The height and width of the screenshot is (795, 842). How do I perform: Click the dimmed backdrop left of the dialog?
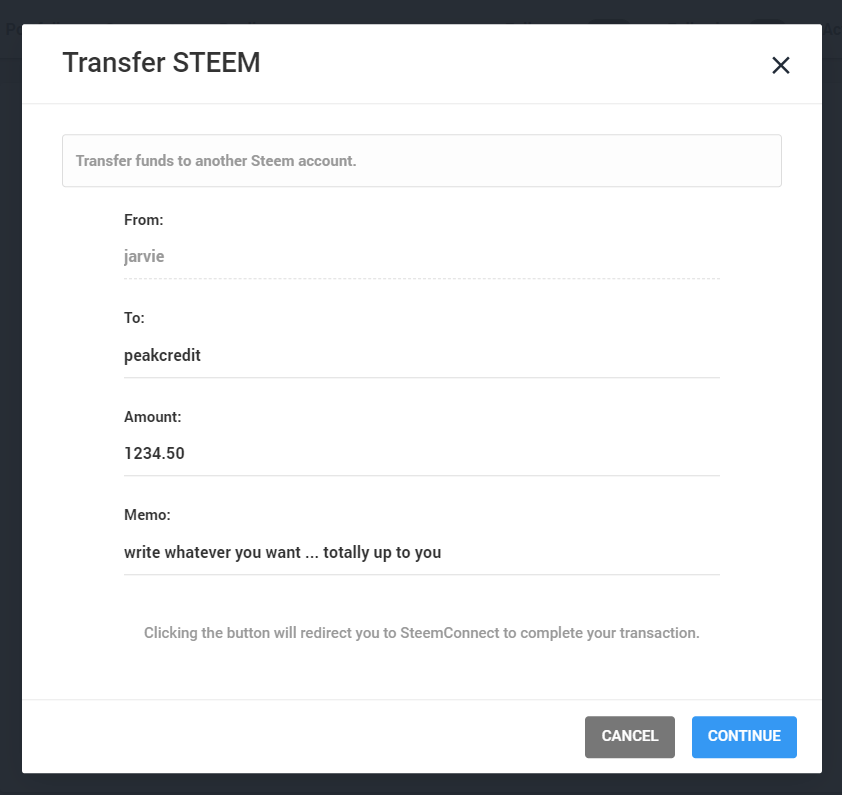click(10, 400)
